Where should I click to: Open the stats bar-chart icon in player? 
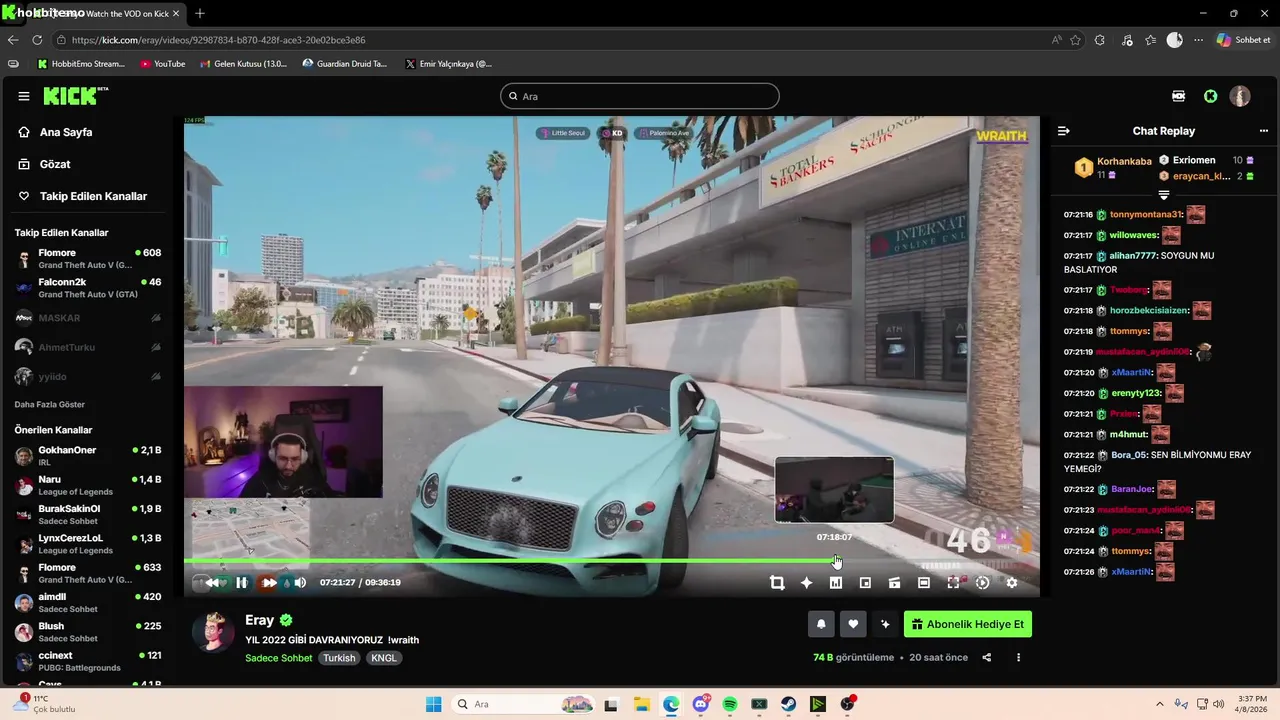point(836,583)
